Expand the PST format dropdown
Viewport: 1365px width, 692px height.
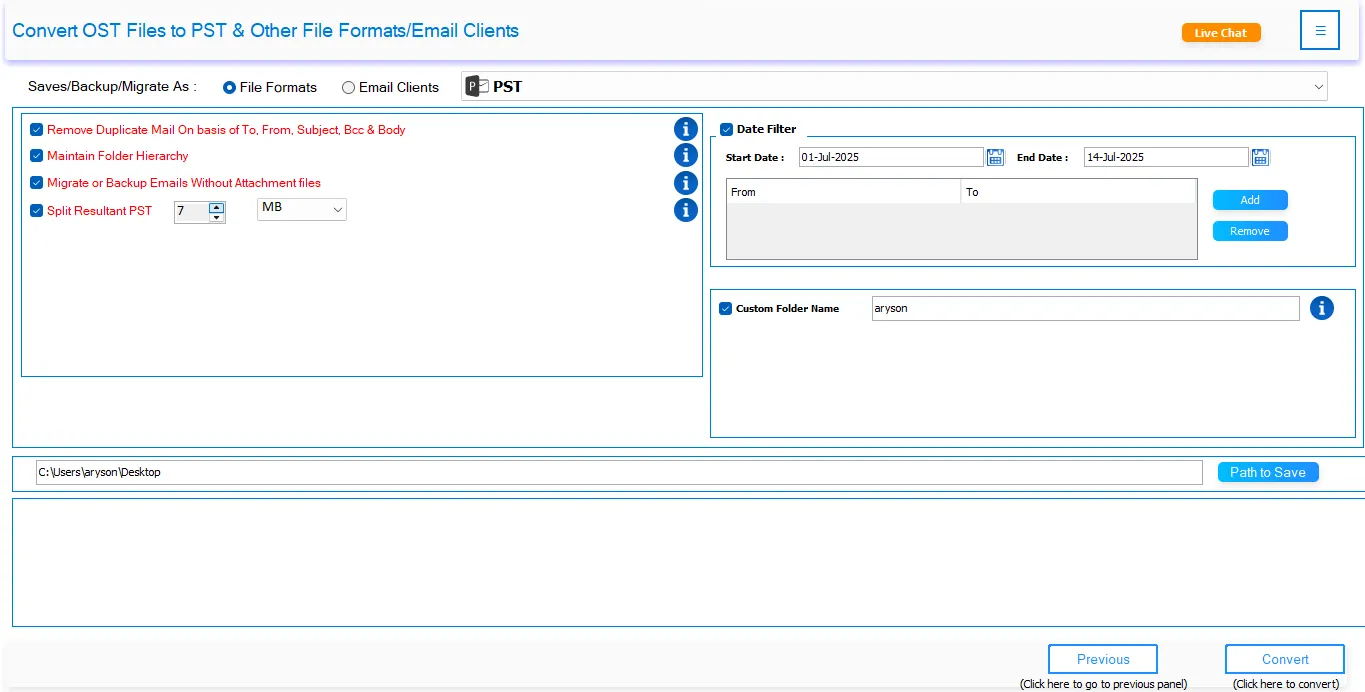point(1317,87)
